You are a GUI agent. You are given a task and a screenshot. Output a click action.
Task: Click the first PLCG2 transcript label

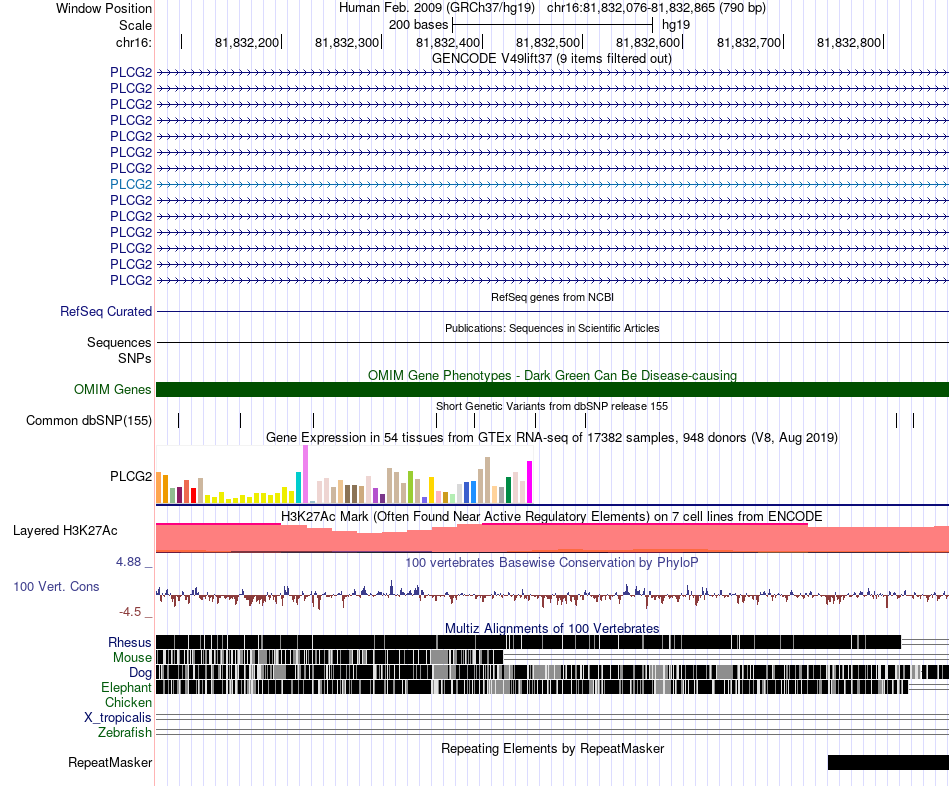[x=131, y=73]
